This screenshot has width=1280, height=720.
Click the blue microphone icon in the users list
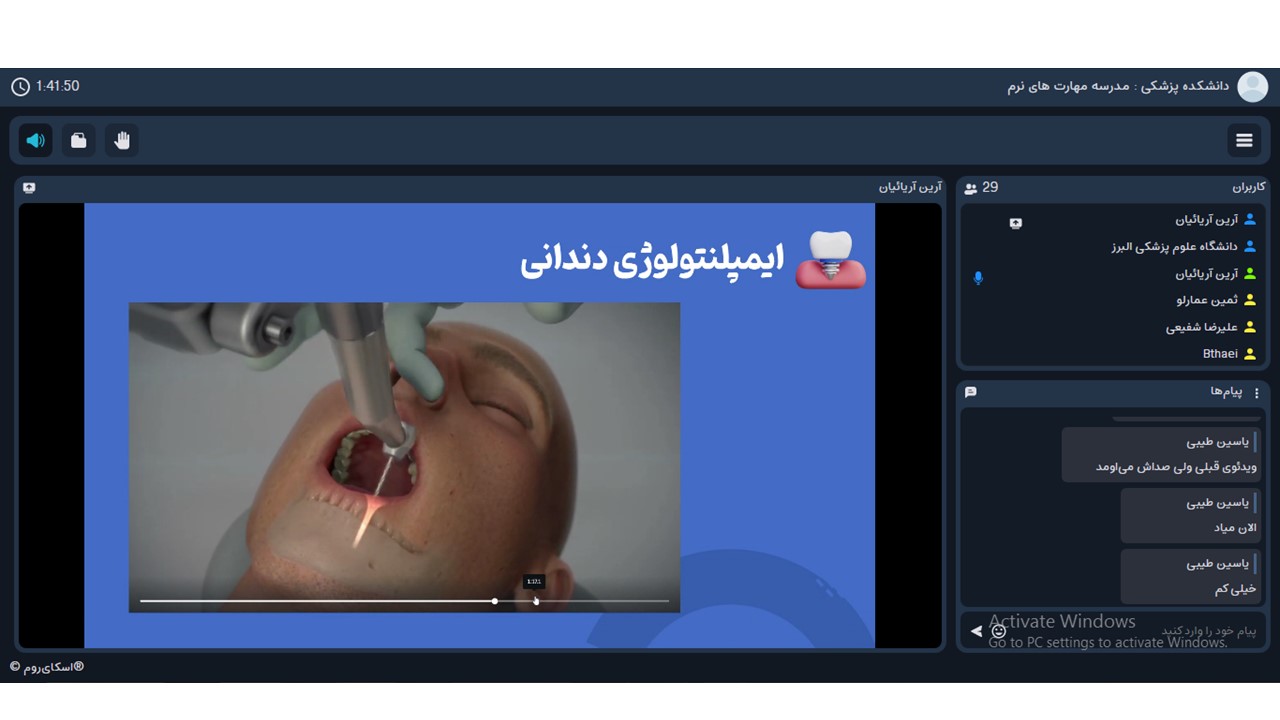tap(978, 277)
